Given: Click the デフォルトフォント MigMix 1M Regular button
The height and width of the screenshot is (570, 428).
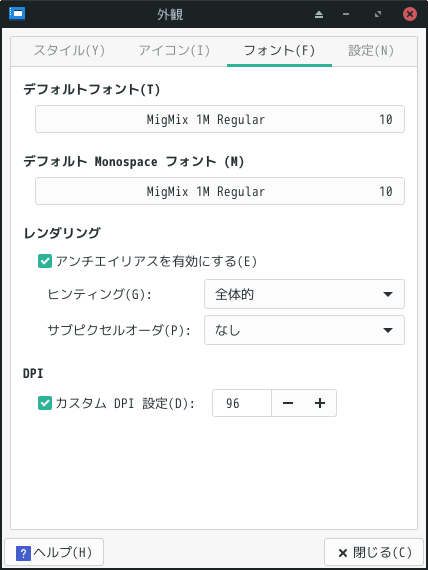Looking at the screenshot, I should click(220, 119).
